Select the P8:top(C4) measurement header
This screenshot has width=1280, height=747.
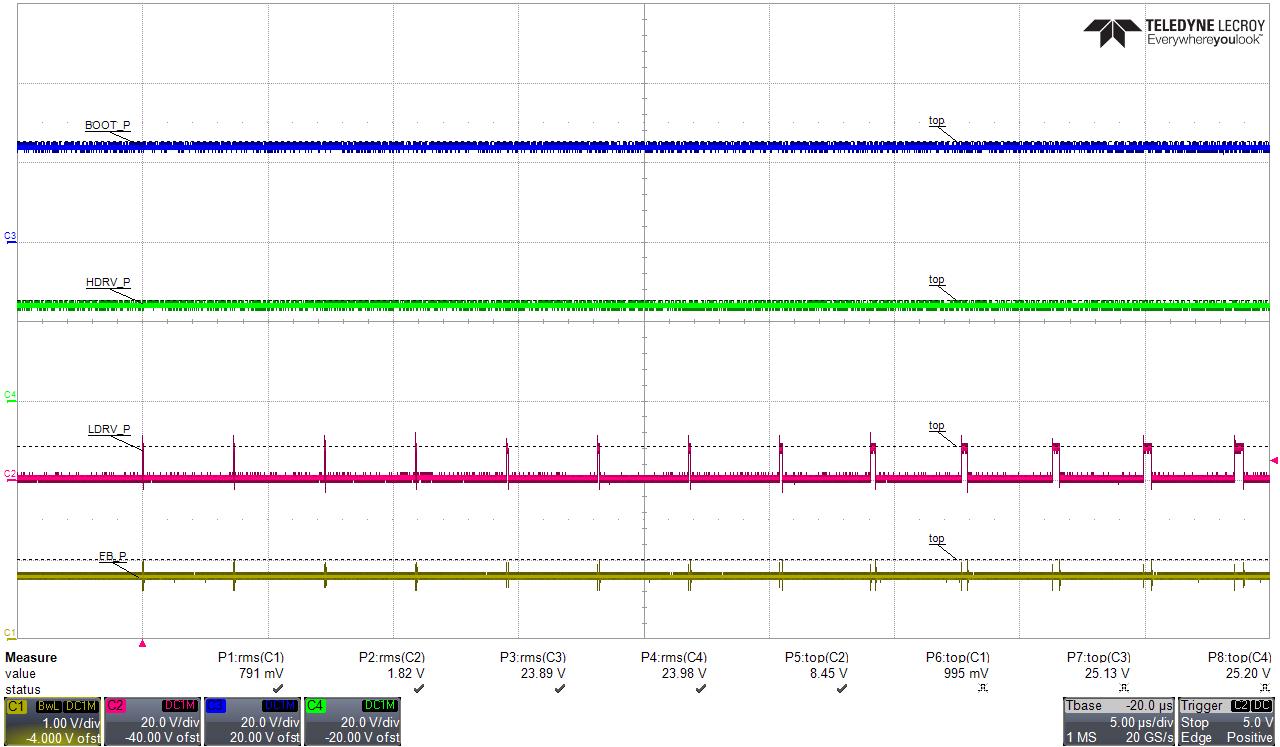[1240, 657]
